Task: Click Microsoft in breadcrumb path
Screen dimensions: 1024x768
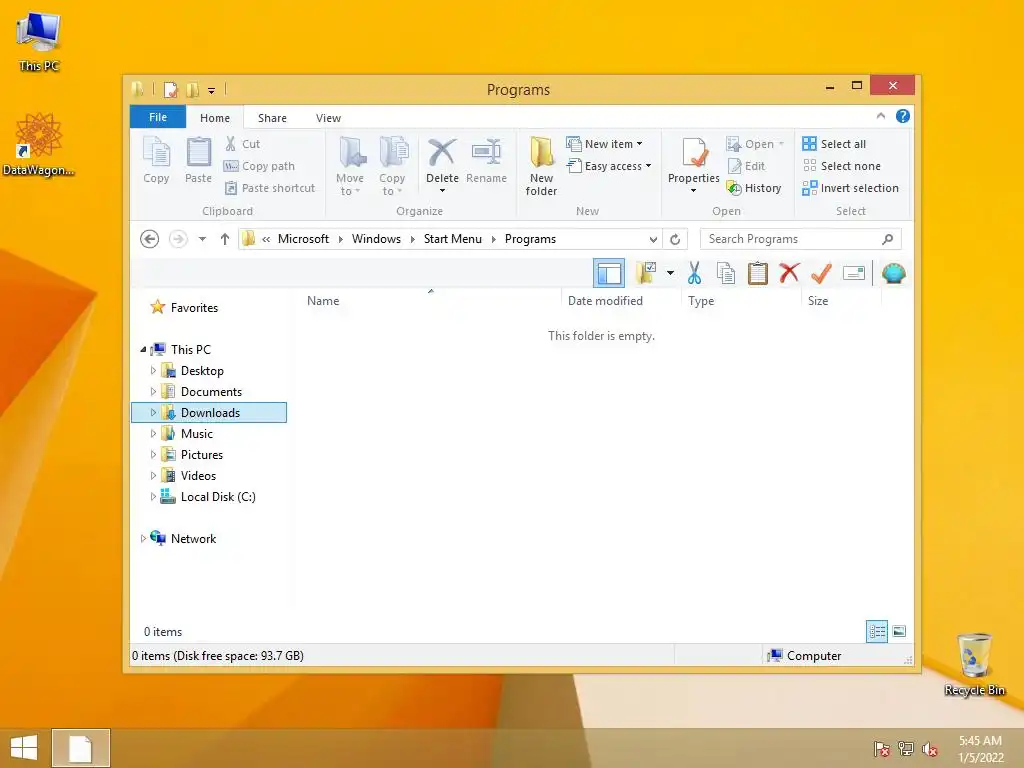Action: tap(303, 239)
